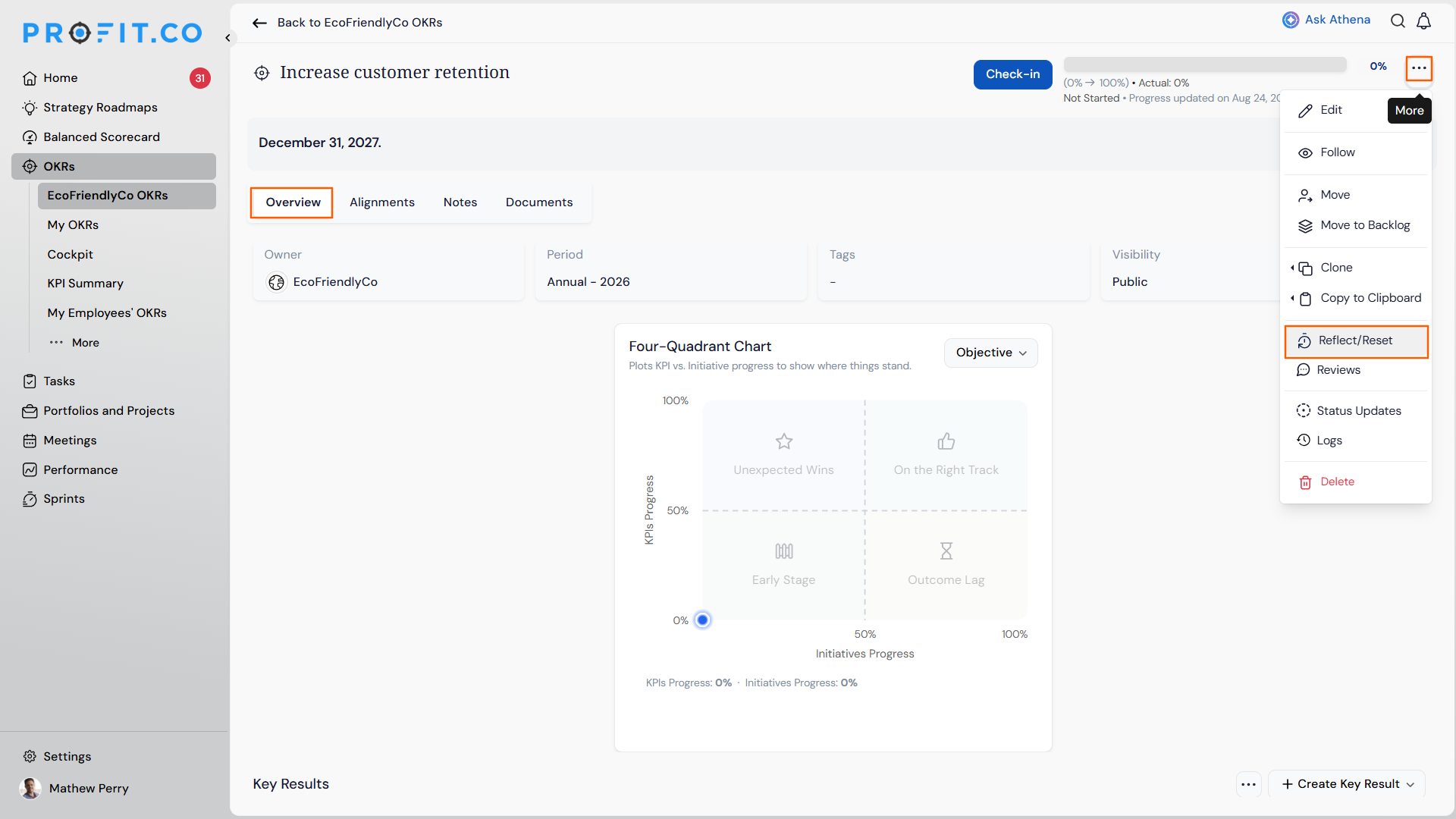Screen dimensions: 1456x819
Task: Open the Documents tab
Action: pyautogui.click(x=539, y=202)
